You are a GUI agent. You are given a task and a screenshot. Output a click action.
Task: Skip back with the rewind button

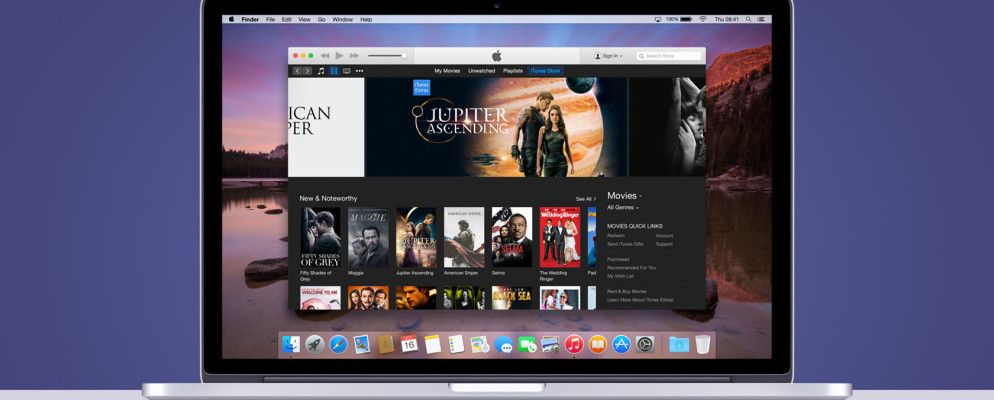point(325,56)
